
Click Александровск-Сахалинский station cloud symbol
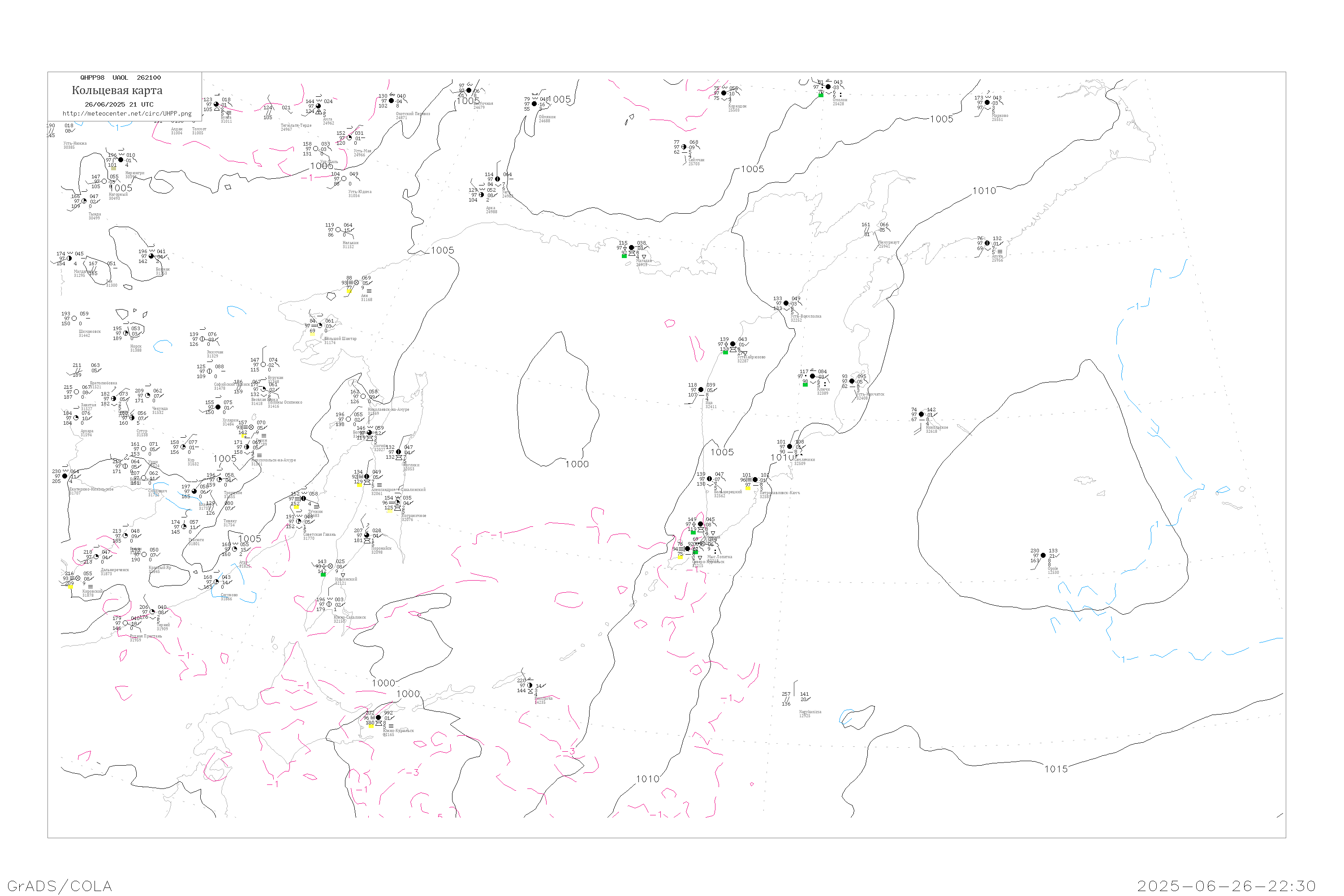[367, 477]
